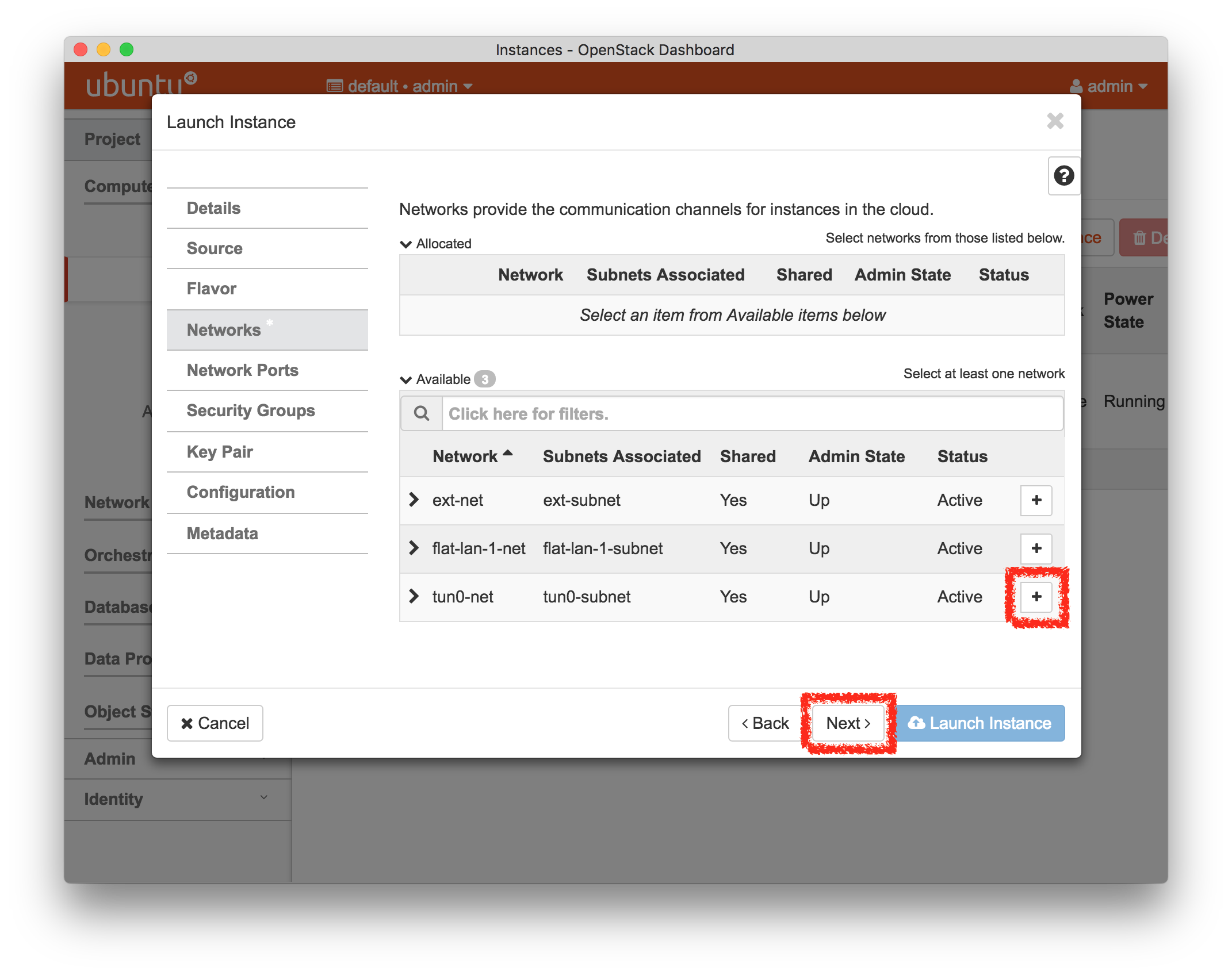The width and height of the screenshot is (1232, 975).
Task: Go to the Network Ports step
Action: pyautogui.click(x=267, y=370)
